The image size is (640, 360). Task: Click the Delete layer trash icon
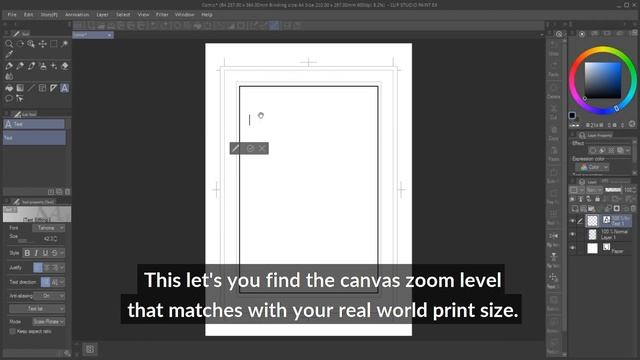point(633,209)
